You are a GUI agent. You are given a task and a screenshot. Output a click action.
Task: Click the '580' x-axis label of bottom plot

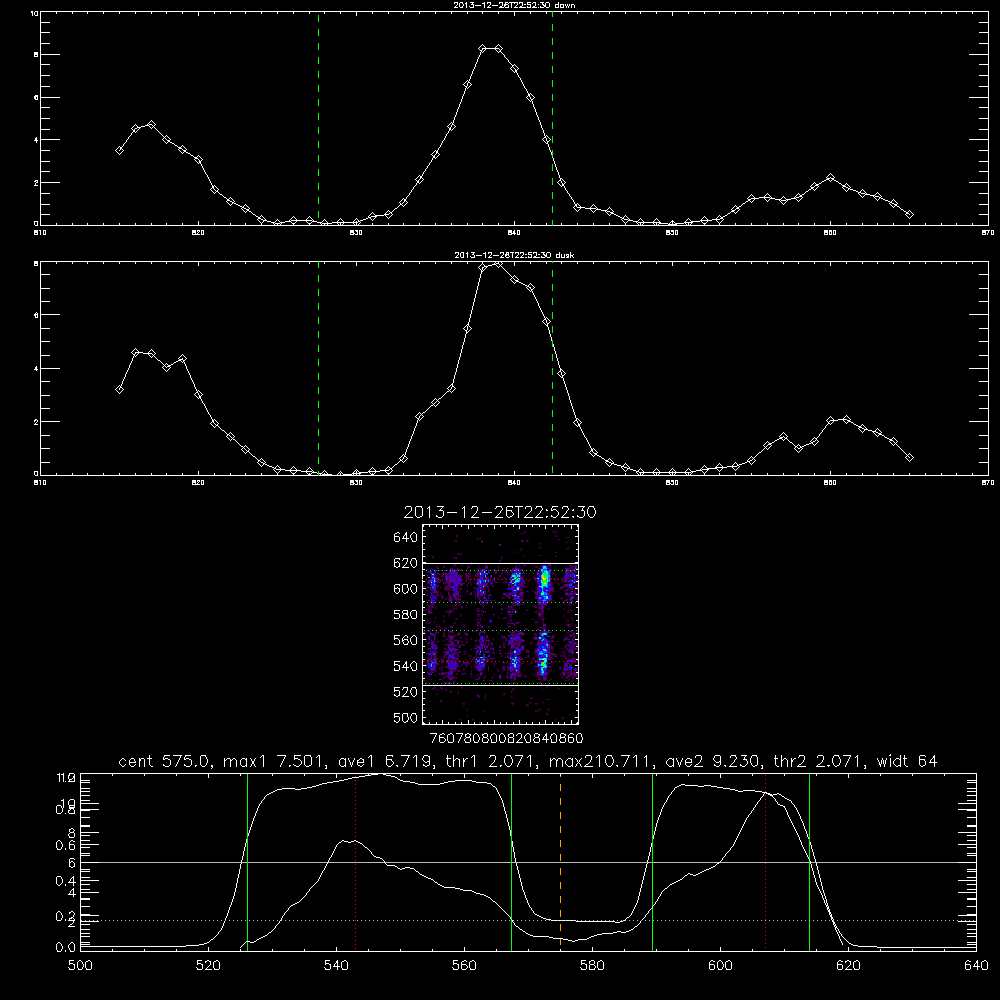[x=592, y=966]
